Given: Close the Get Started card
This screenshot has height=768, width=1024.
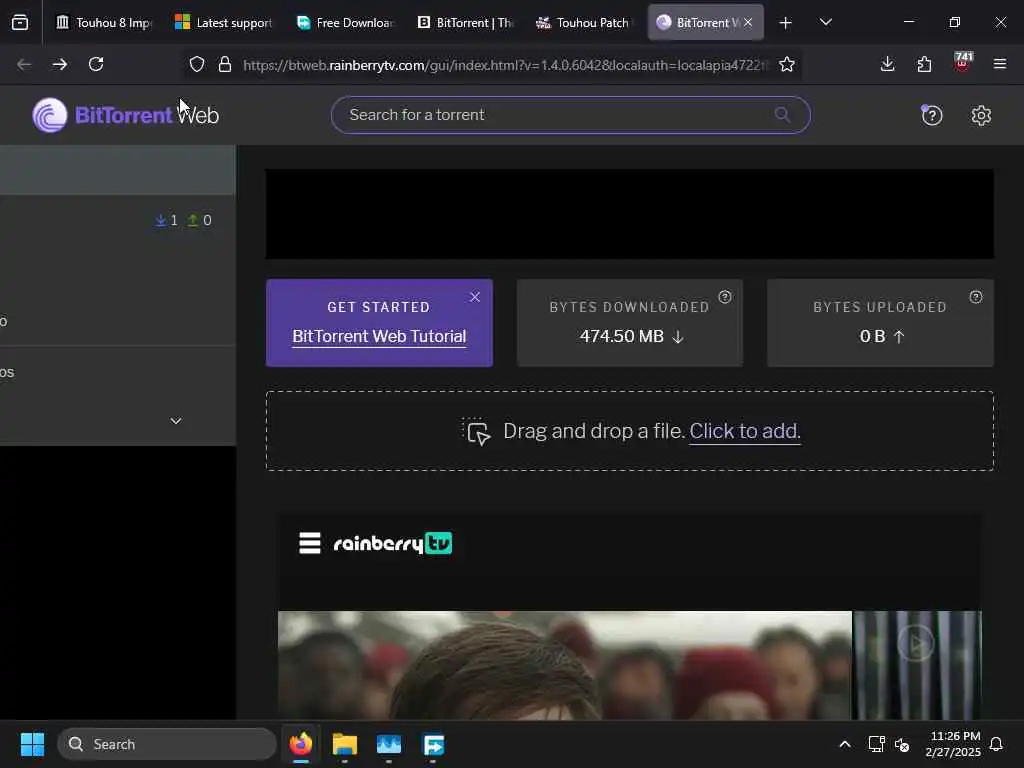Looking at the screenshot, I should pyautogui.click(x=475, y=297).
